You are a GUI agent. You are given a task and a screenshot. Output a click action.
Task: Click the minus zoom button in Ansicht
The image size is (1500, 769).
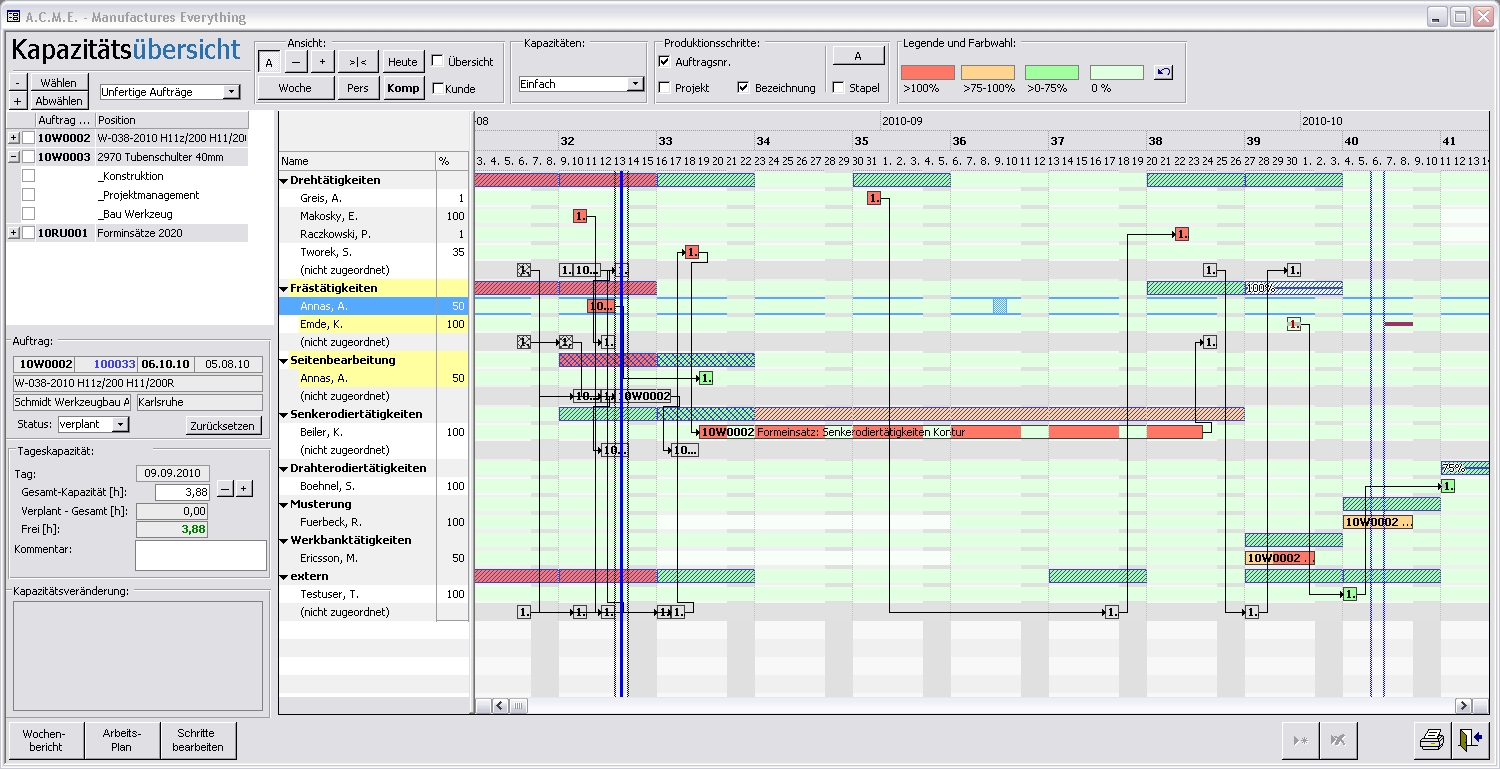tap(295, 62)
